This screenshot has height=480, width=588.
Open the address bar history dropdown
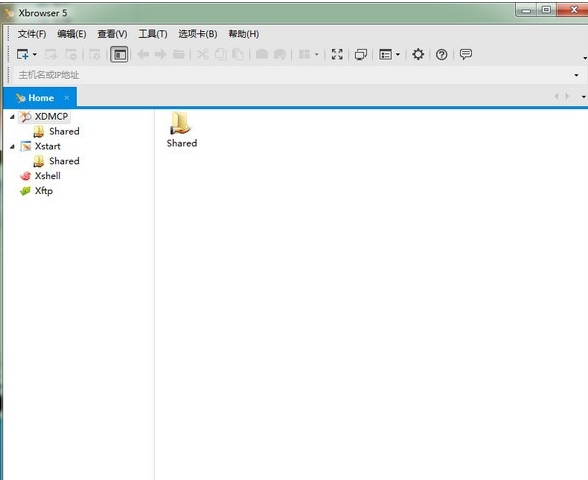click(x=576, y=75)
